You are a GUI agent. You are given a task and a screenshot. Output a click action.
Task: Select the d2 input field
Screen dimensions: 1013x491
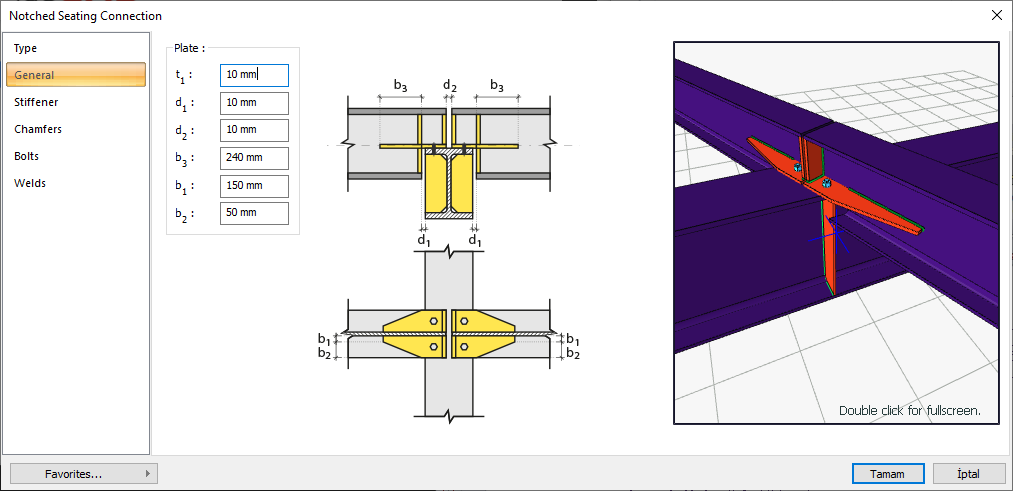pos(254,130)
